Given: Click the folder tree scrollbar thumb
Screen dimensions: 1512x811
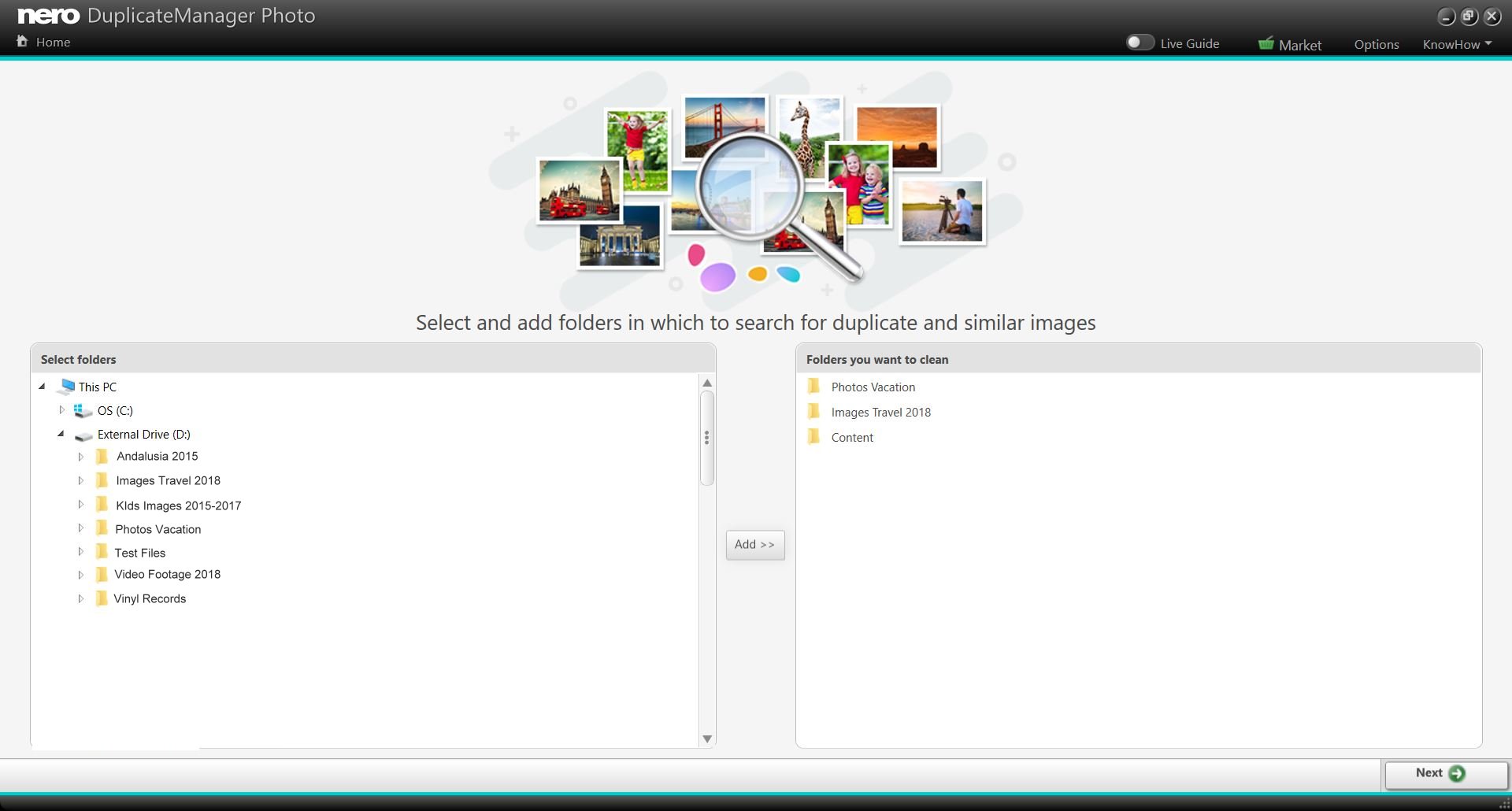Looking at the screenshot, I should (707, 438).
